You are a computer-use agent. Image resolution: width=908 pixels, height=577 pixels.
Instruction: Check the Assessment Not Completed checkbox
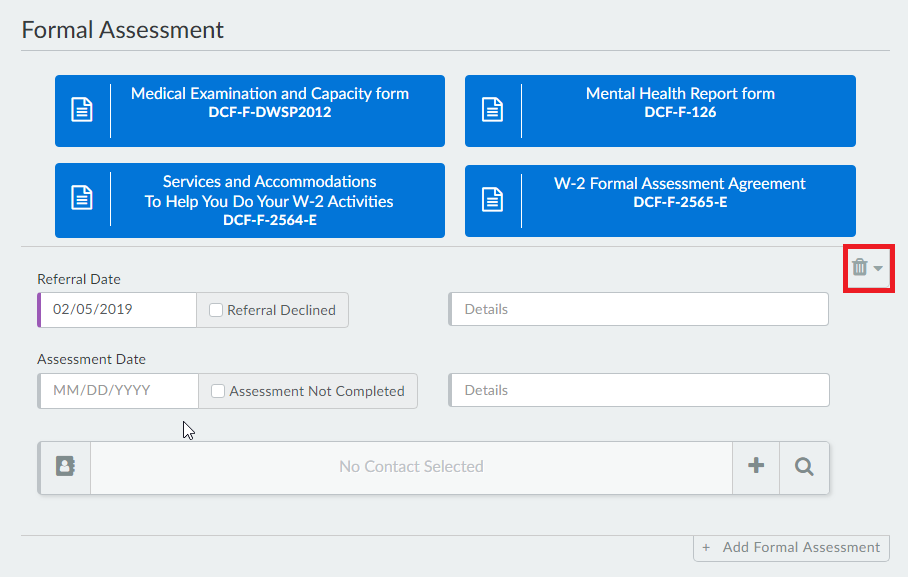217,391
